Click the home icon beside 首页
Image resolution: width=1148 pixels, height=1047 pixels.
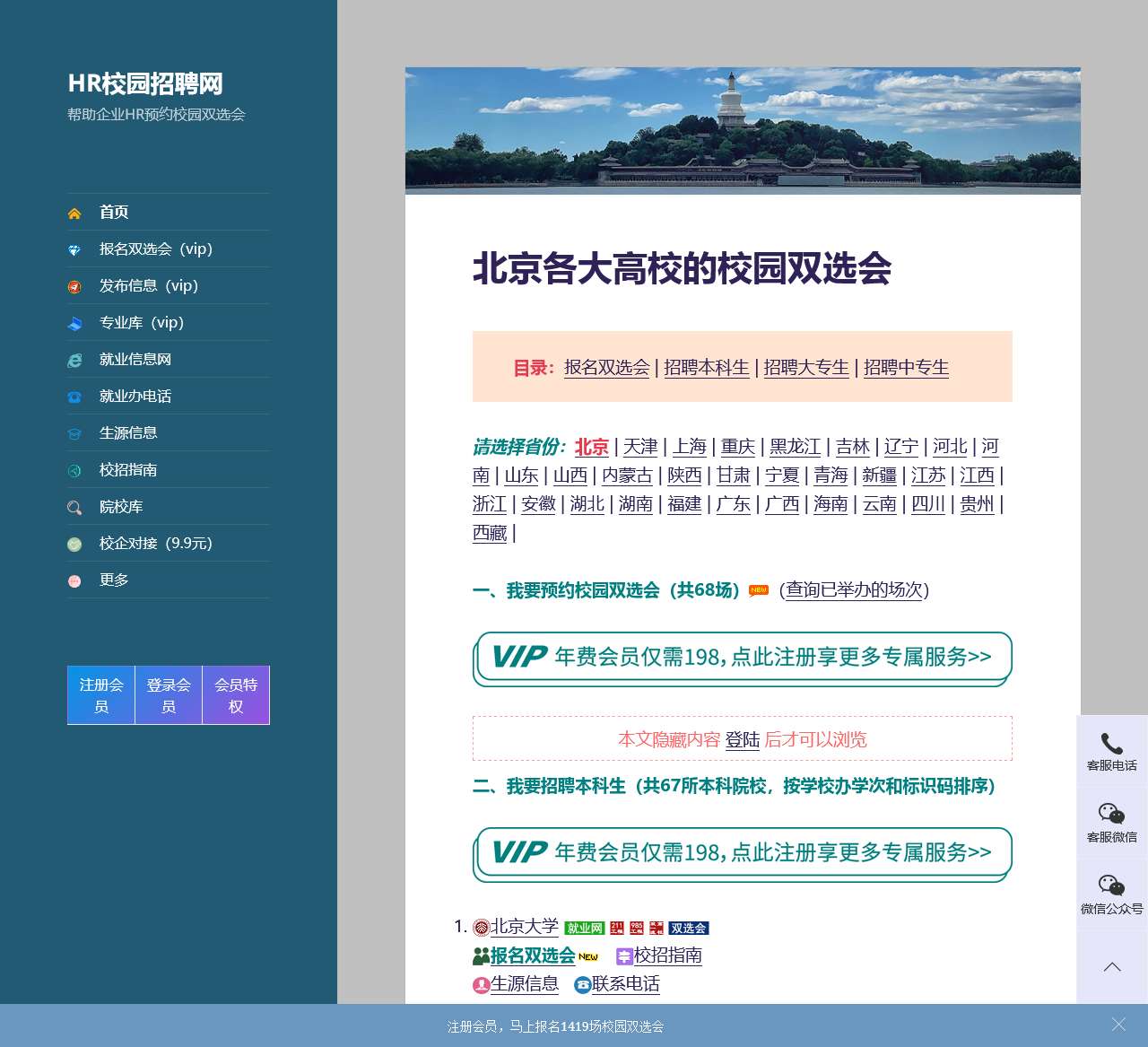coord(74,214)
